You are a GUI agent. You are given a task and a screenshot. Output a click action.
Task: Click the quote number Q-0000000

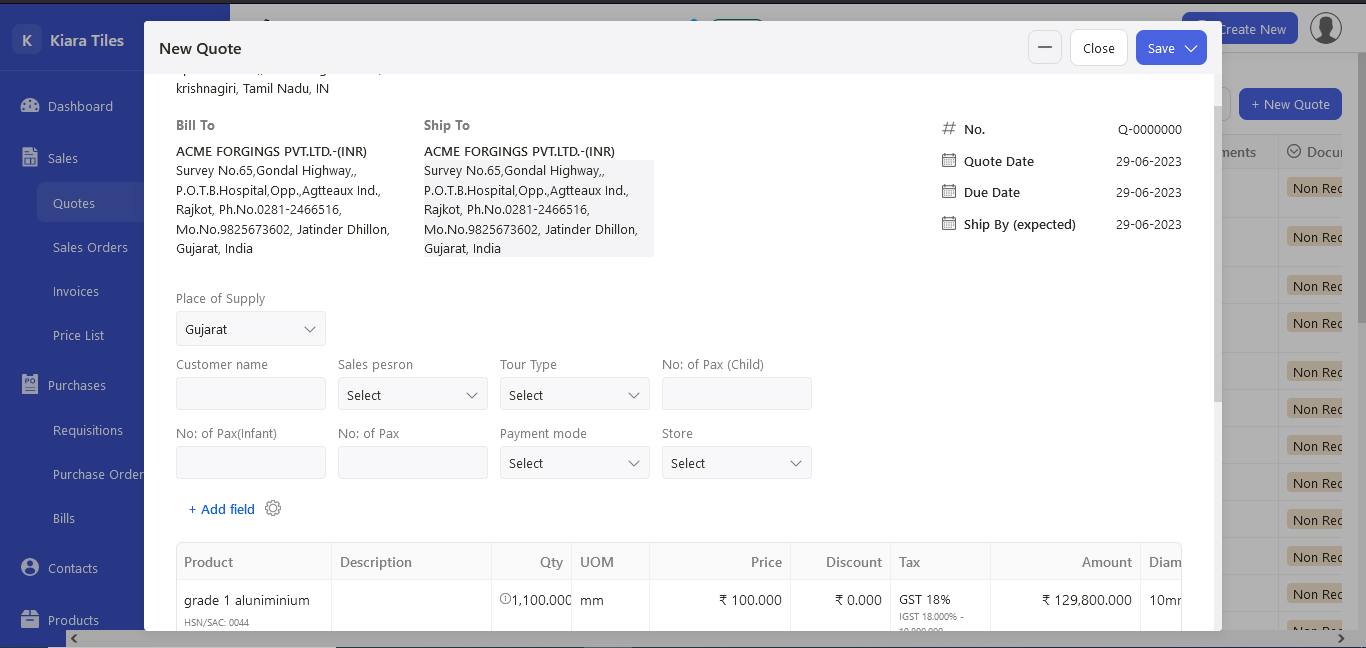tap(1150, 129)
